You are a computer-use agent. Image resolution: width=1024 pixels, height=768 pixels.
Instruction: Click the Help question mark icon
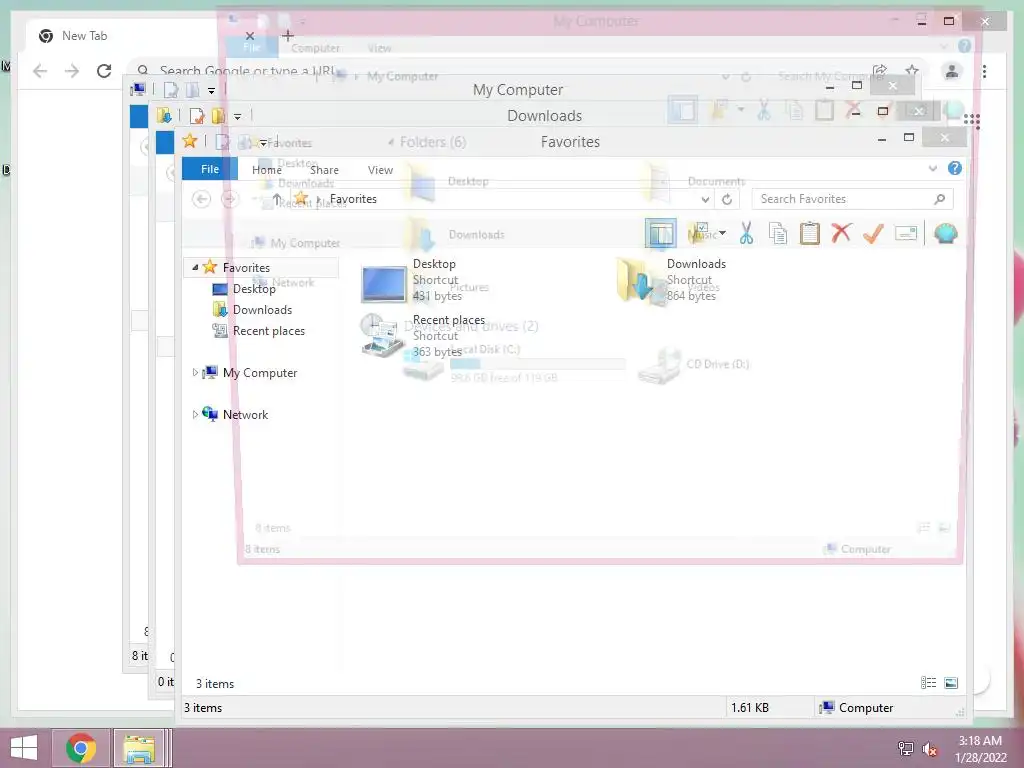tap(955, 168)
